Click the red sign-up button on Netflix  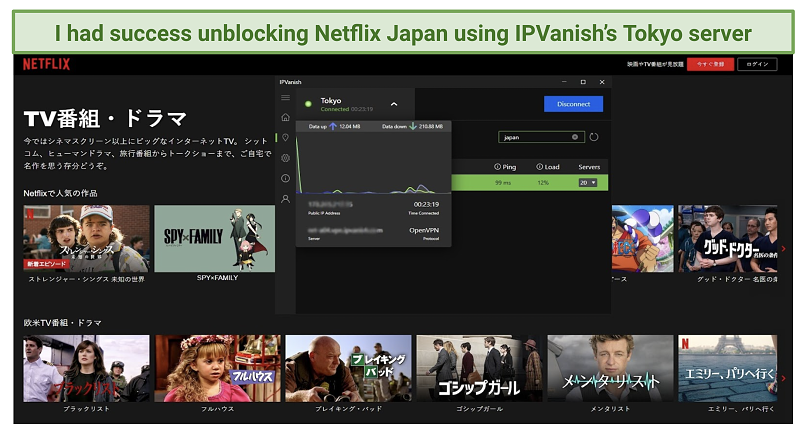pos(710,64)
